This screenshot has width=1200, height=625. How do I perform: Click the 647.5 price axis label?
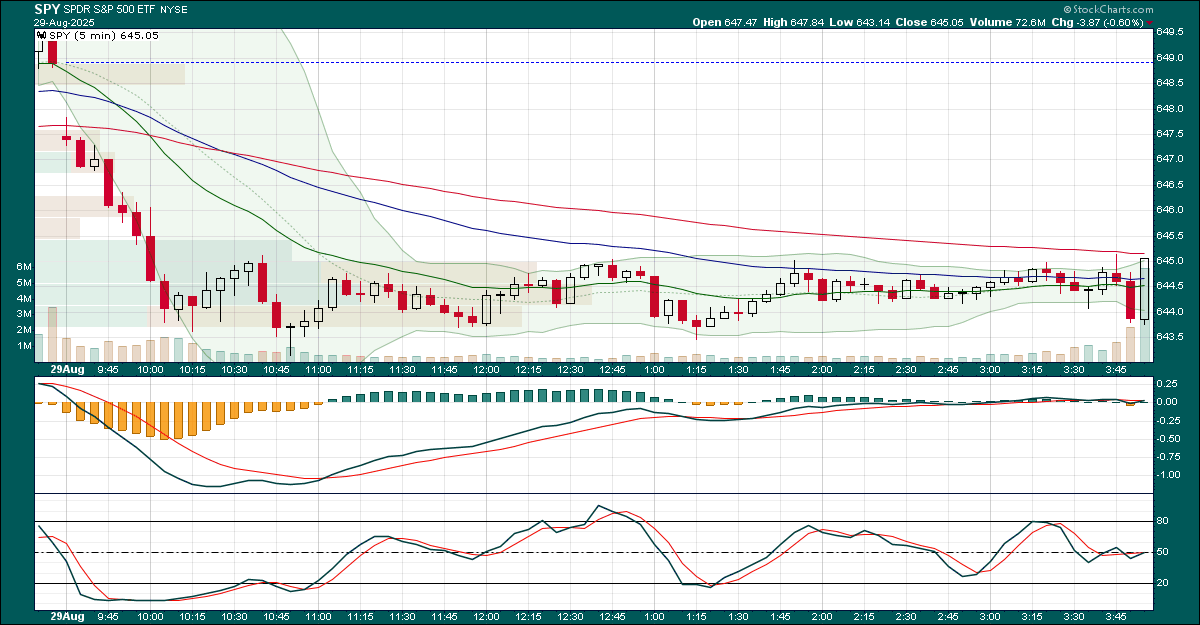pos(1171,134)
